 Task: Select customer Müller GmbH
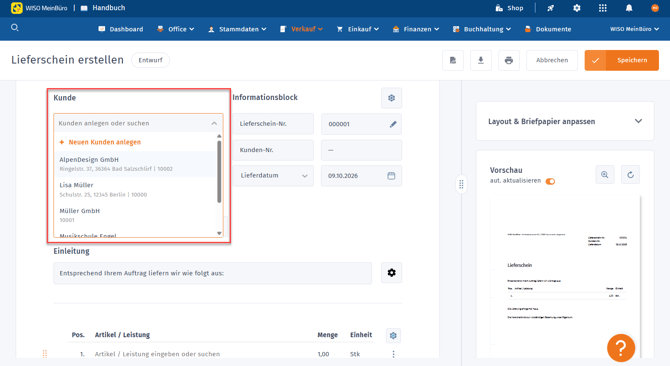click(135, 215)
